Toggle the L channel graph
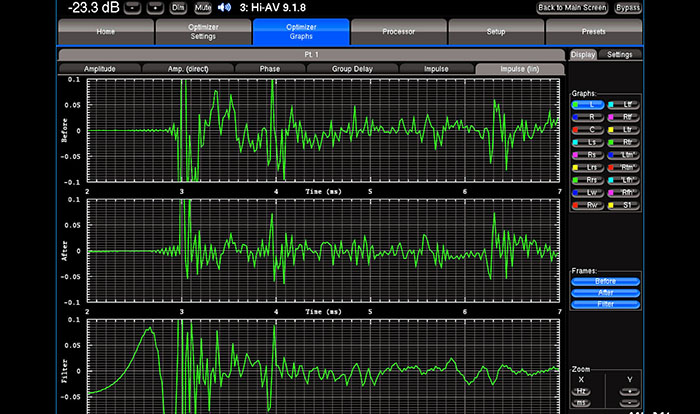 pos(588,105)
